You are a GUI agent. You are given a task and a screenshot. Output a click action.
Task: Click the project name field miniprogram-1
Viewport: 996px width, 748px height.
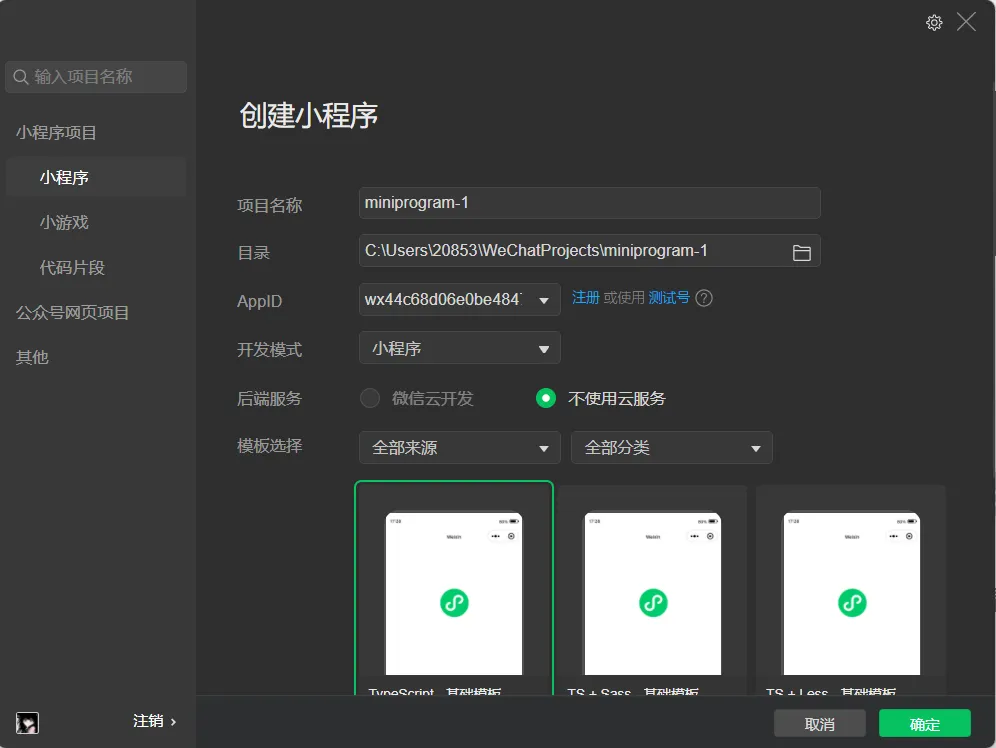coord(589,203)
